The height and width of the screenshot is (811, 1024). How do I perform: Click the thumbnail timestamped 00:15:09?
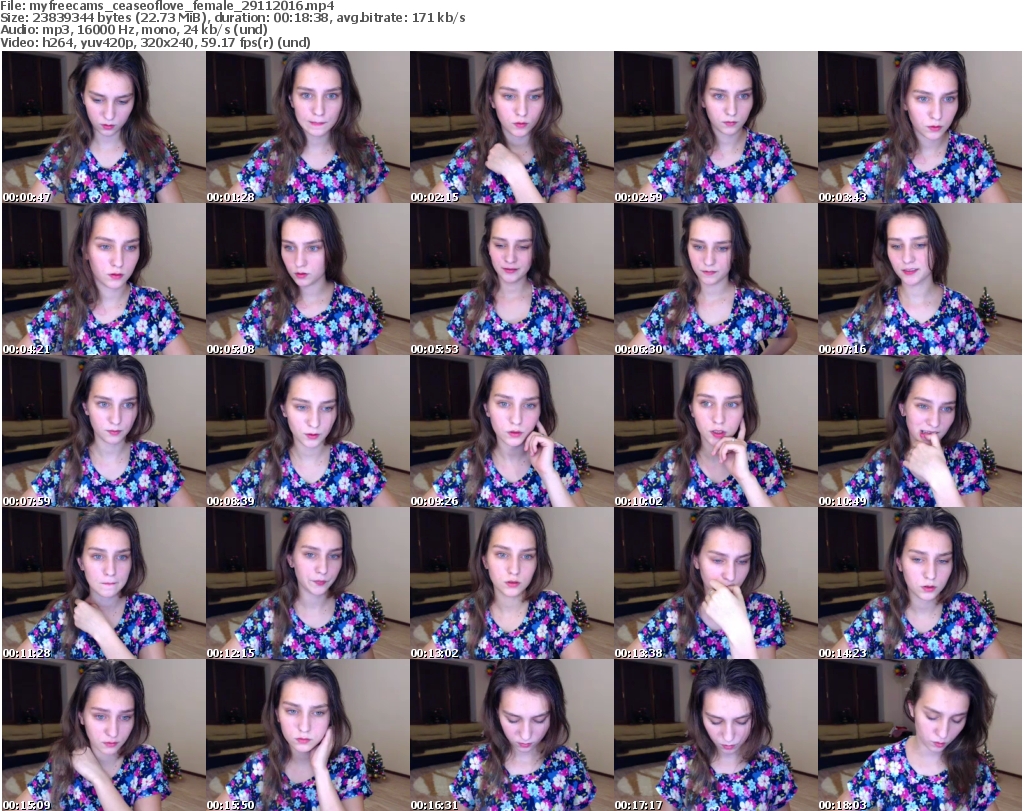[103, 735]
